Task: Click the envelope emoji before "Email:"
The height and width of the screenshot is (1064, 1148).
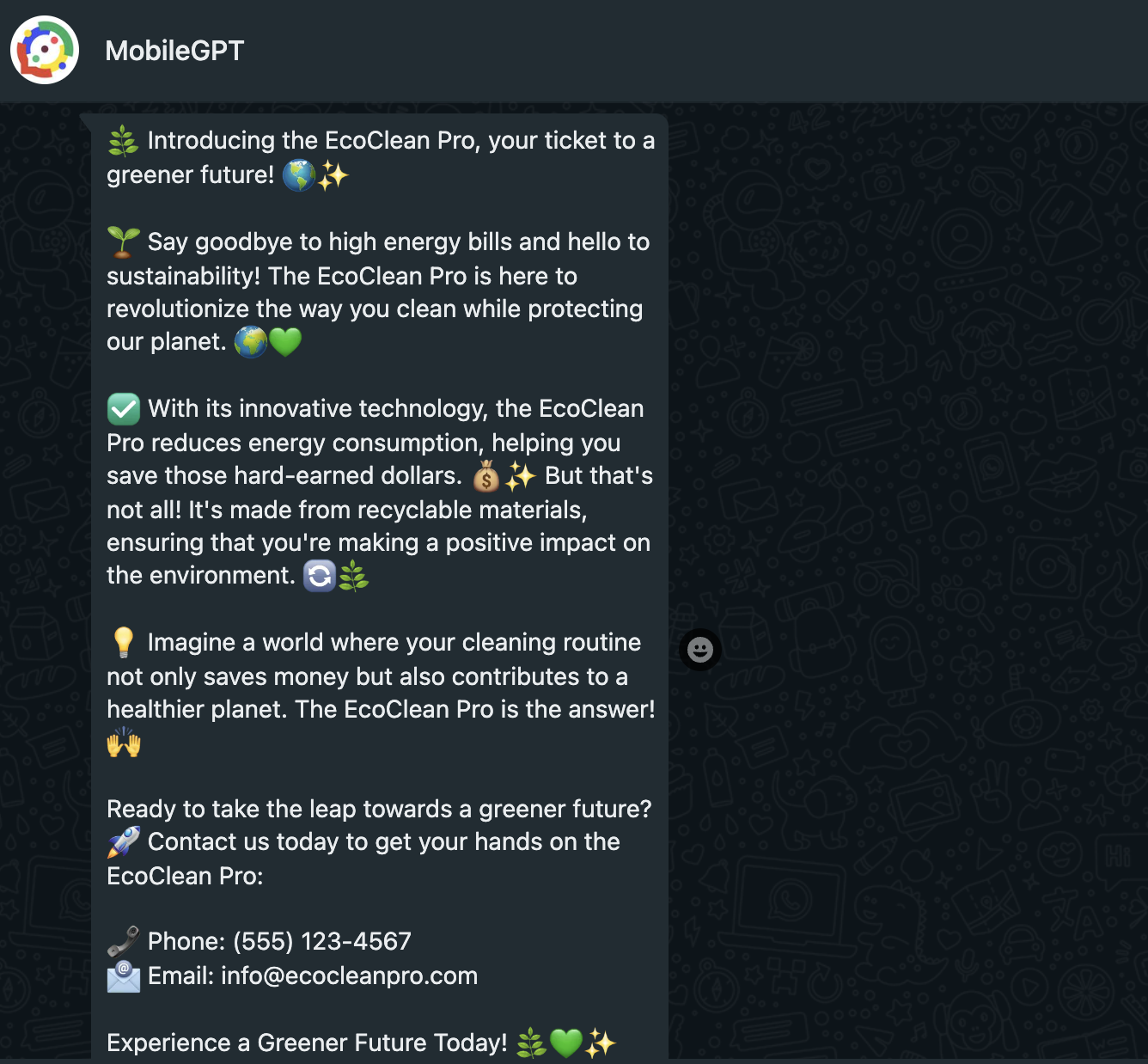Action: pyautogui.click(x=123, y=976)
